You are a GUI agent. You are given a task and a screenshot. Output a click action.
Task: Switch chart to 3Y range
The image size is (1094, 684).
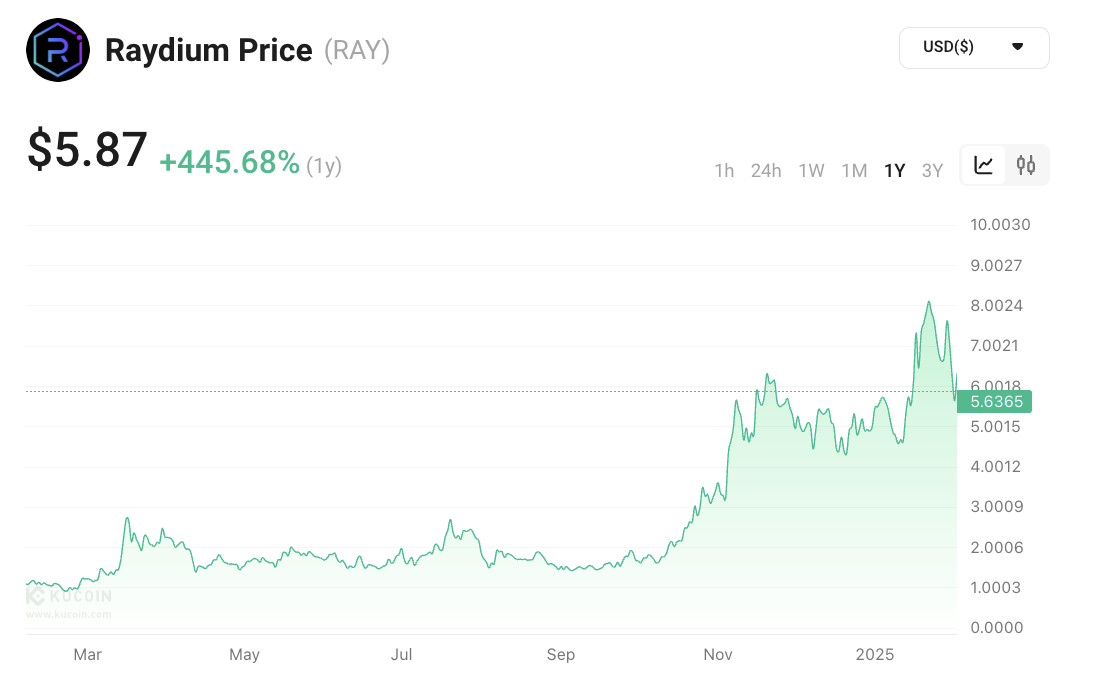pyautogui.click(x=932, y=170)
